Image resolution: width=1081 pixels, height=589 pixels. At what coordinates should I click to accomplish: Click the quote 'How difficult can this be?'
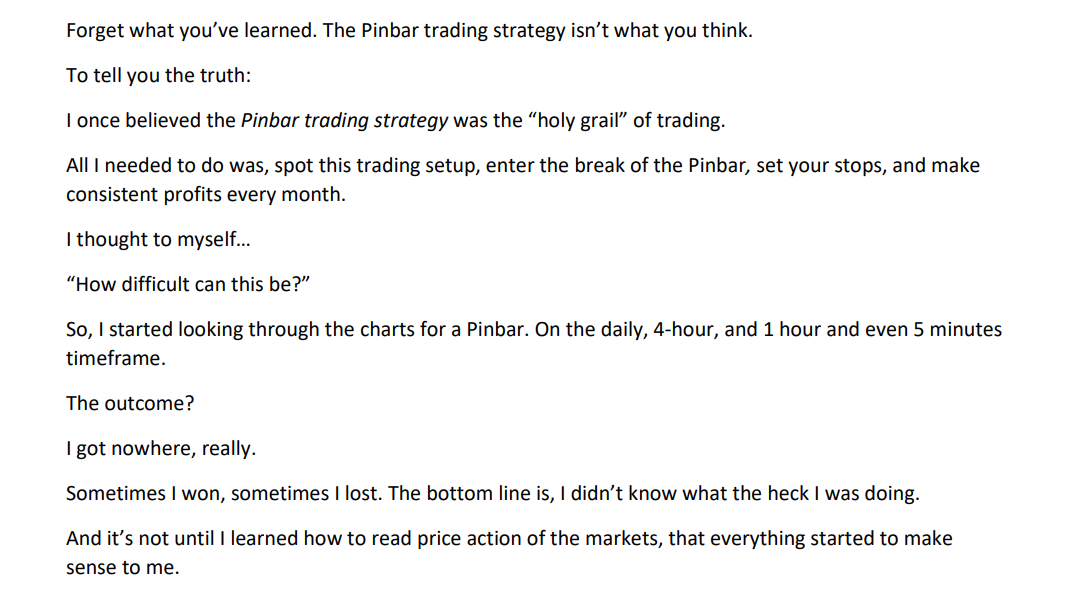(x=188, y=284)
